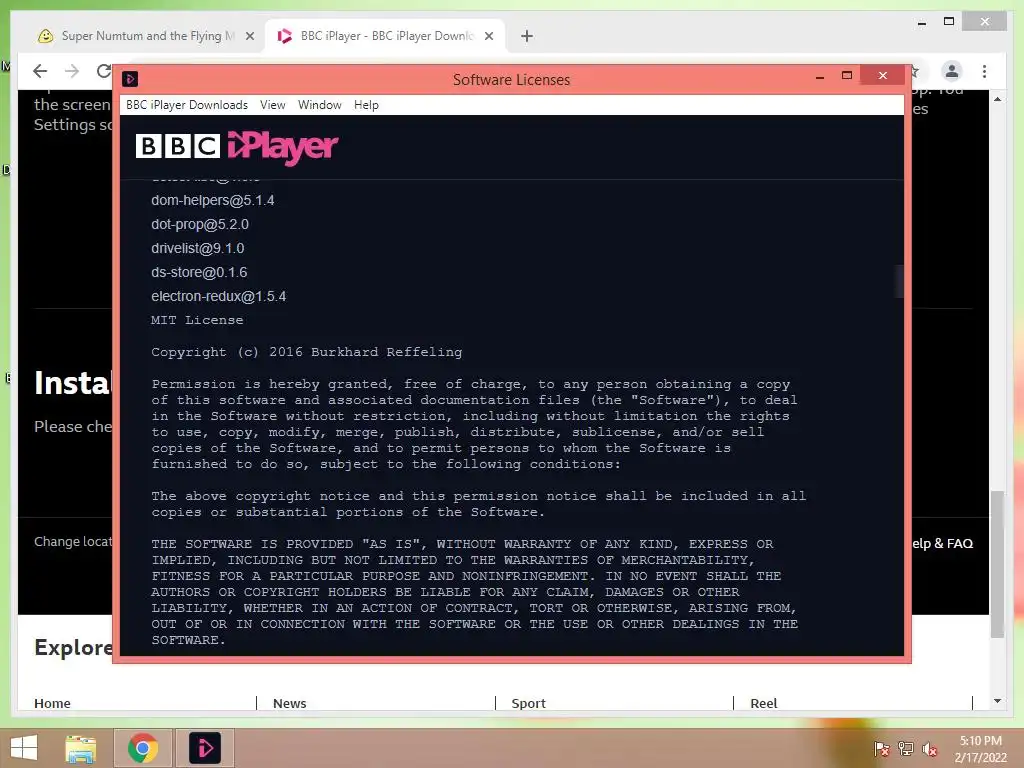
Task: Go back in Chrome
Action: click(x=40, y=71)
